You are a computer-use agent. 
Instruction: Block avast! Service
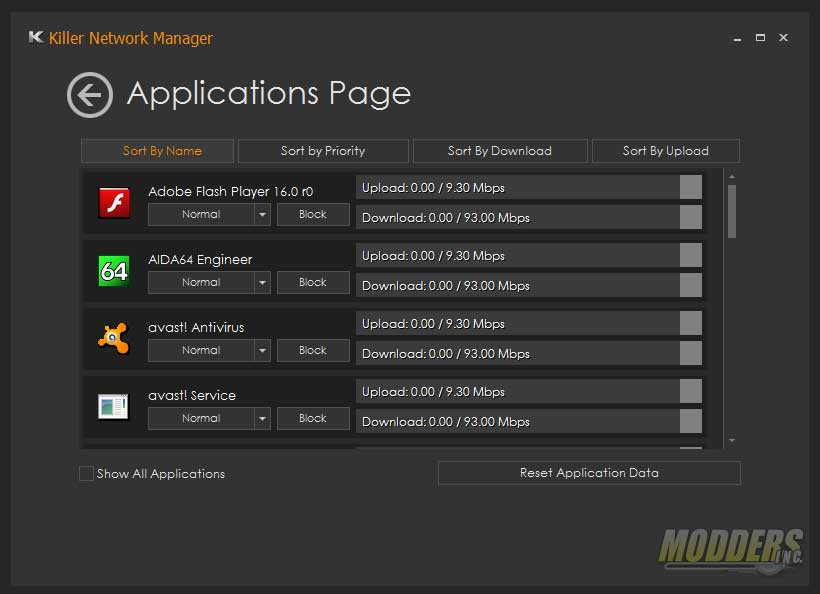pyautogui.click(x=313, y=418)
